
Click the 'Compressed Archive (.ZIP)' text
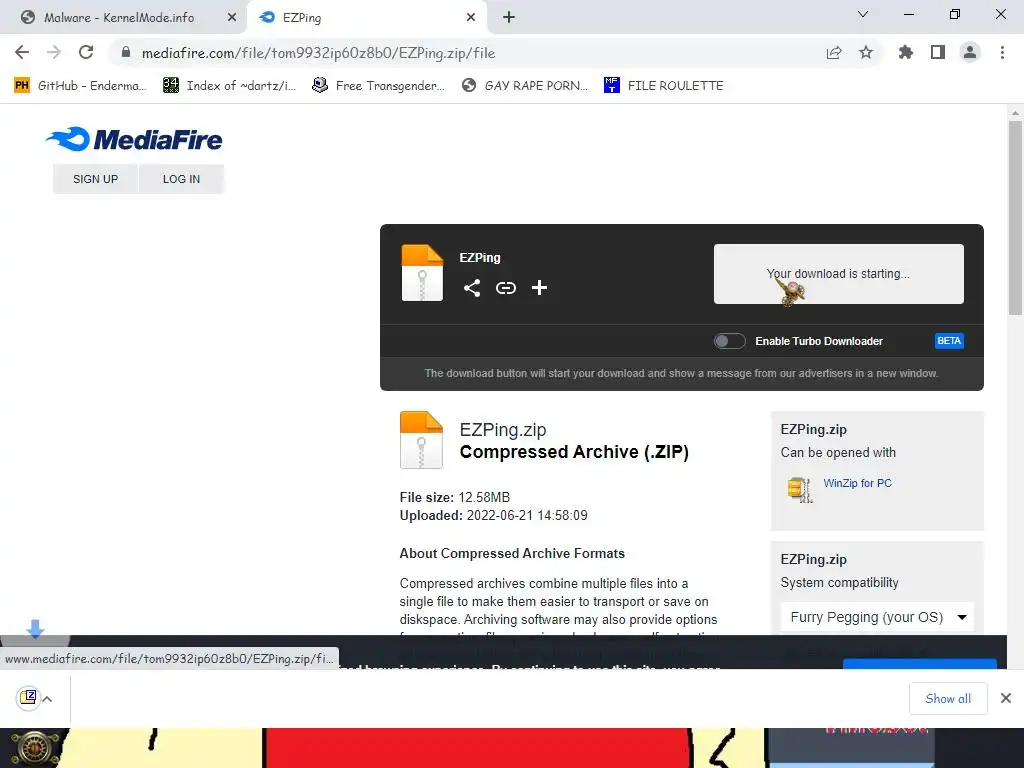(x=574, y=452)
